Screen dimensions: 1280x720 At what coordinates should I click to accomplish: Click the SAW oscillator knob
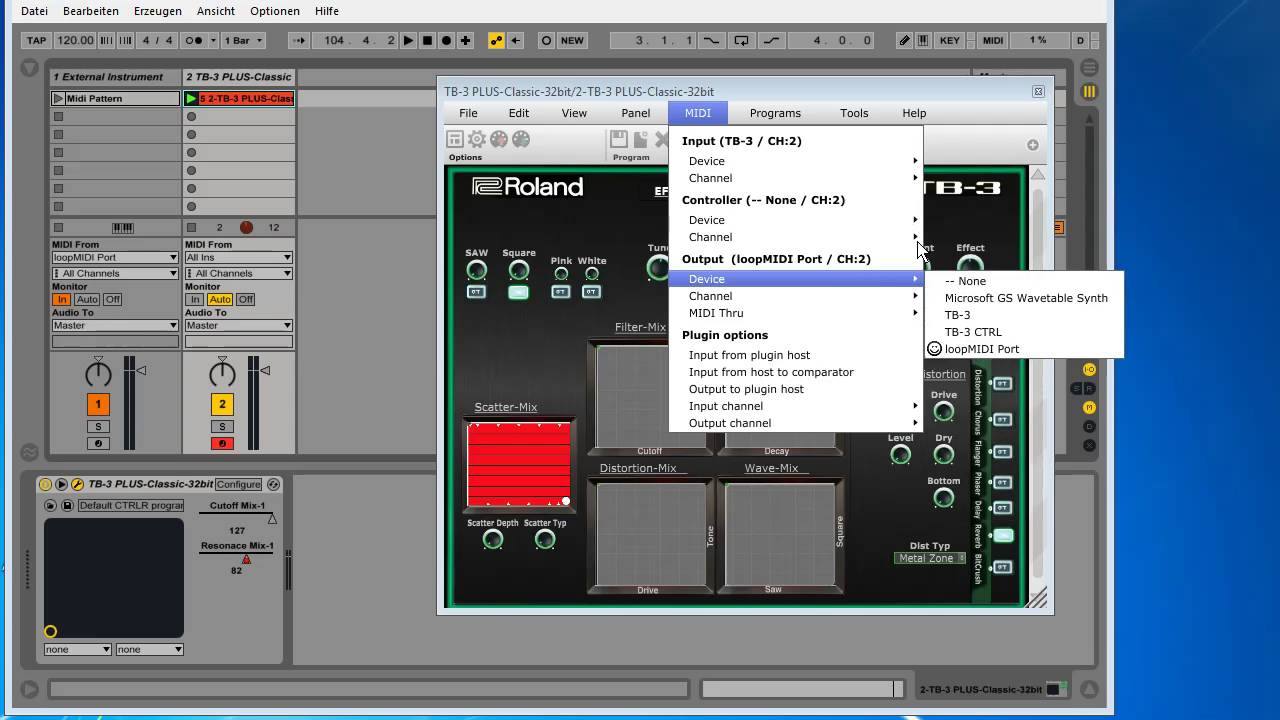click(x=477, y=271)
